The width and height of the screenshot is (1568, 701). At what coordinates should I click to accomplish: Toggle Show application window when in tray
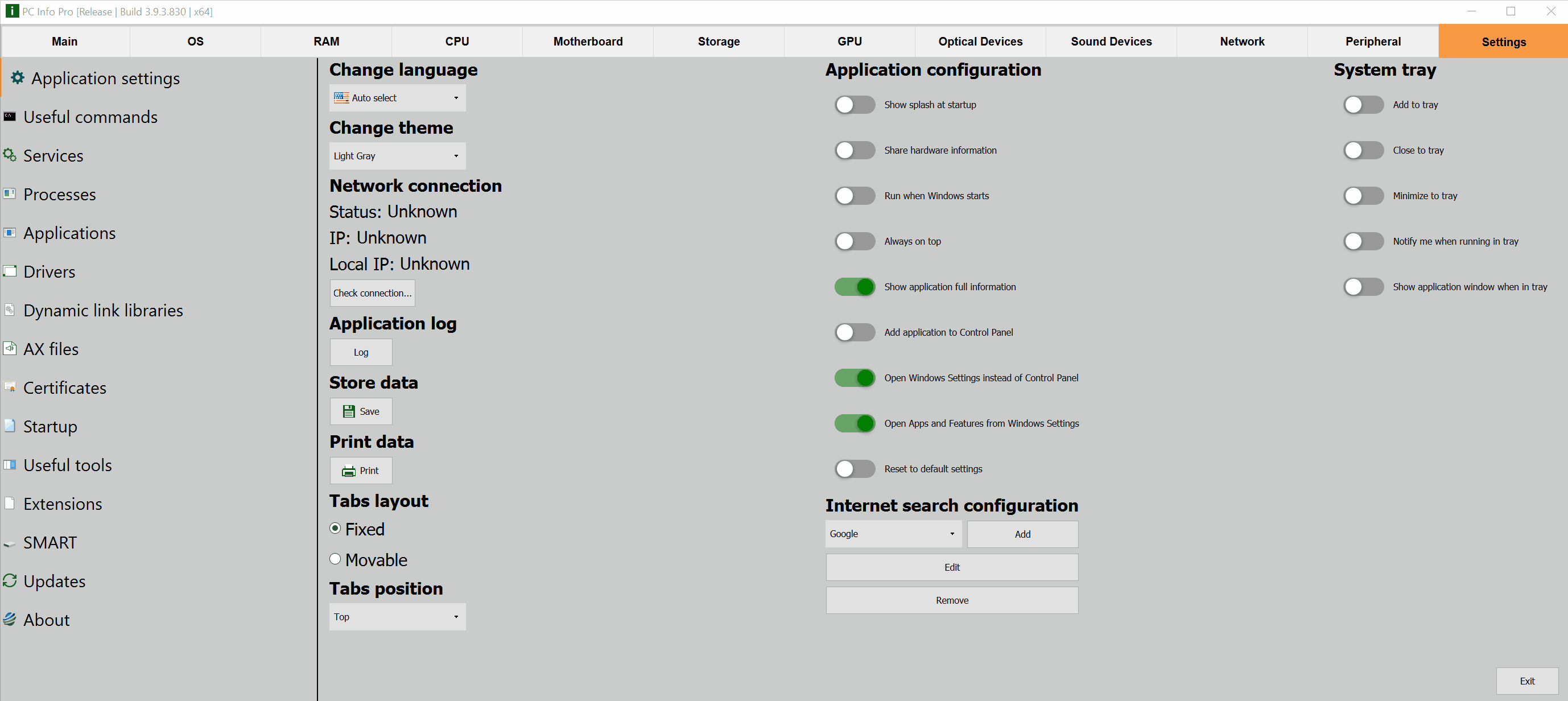click(1364, 287)
